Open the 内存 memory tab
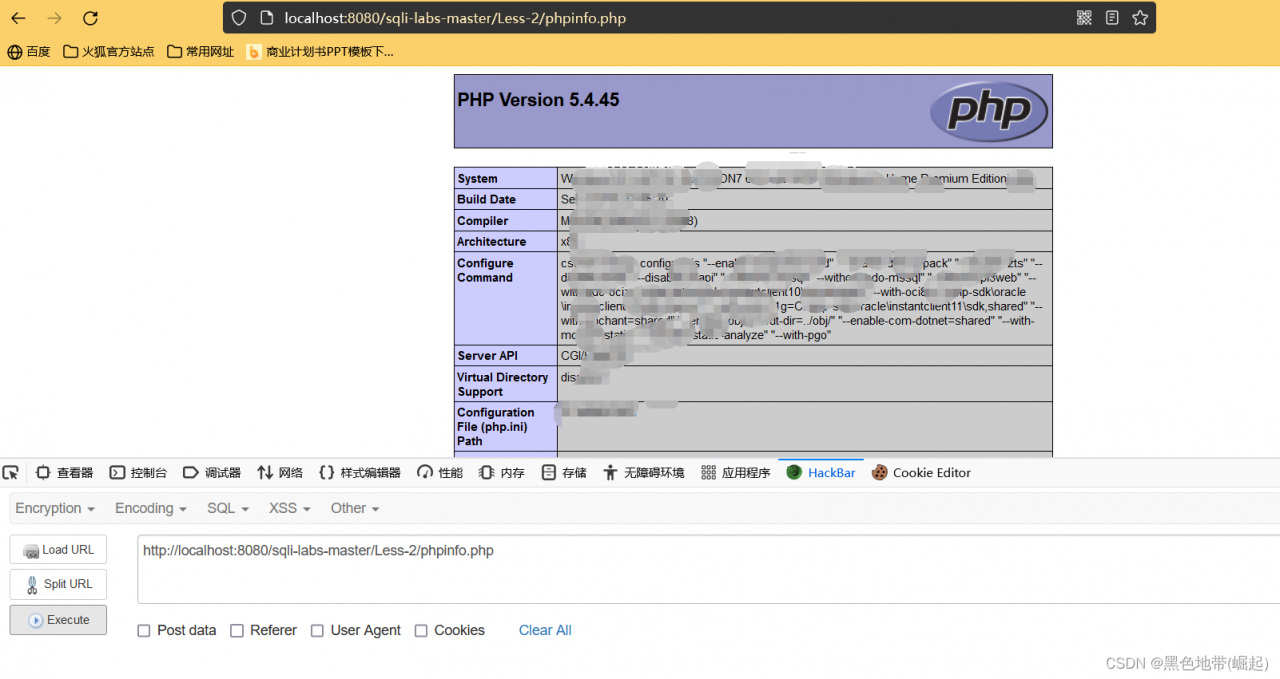Image resolution: width=1280 pixels, height=679 pixels. [x=502, y=473]
